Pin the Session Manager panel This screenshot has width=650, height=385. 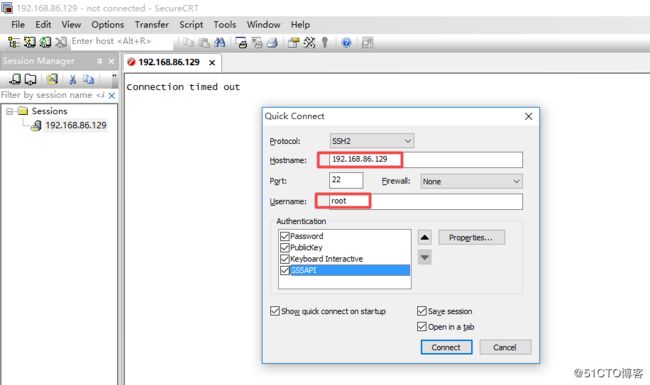tap(99, 61)
